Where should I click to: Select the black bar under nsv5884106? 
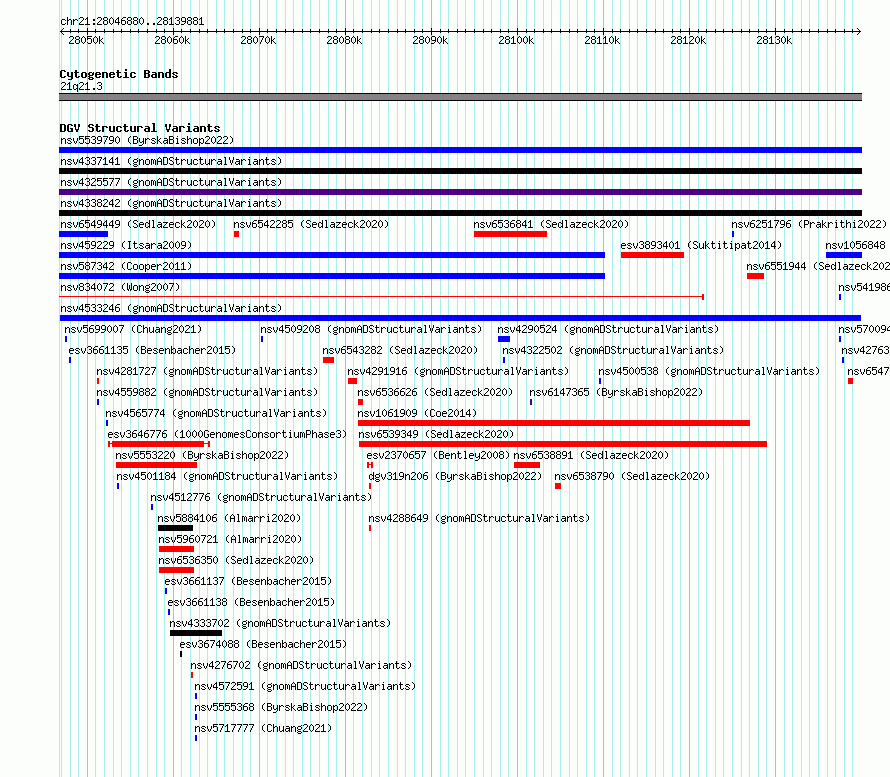pos(175,528)
